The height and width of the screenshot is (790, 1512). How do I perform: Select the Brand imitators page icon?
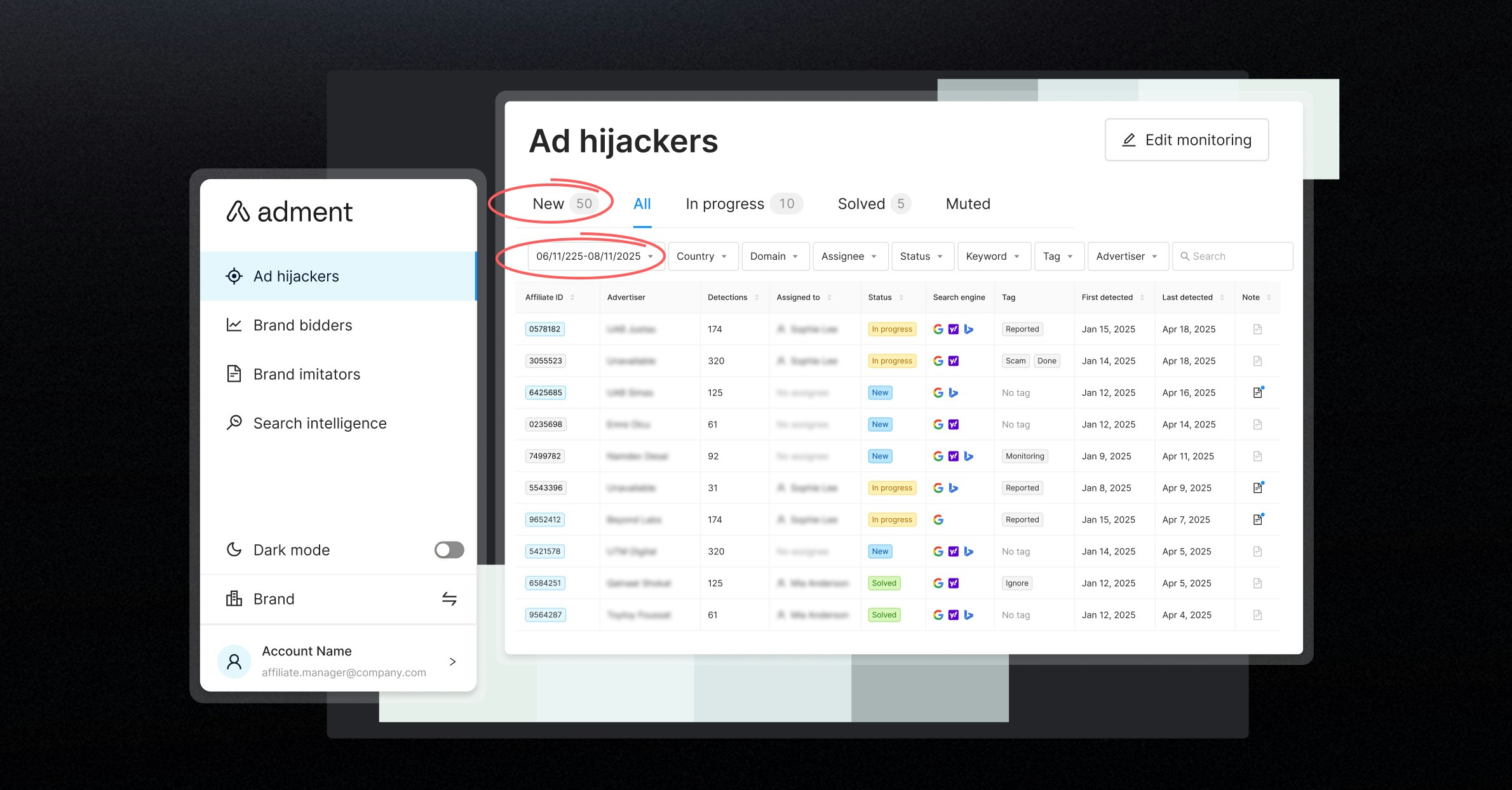tap(234, 374)
